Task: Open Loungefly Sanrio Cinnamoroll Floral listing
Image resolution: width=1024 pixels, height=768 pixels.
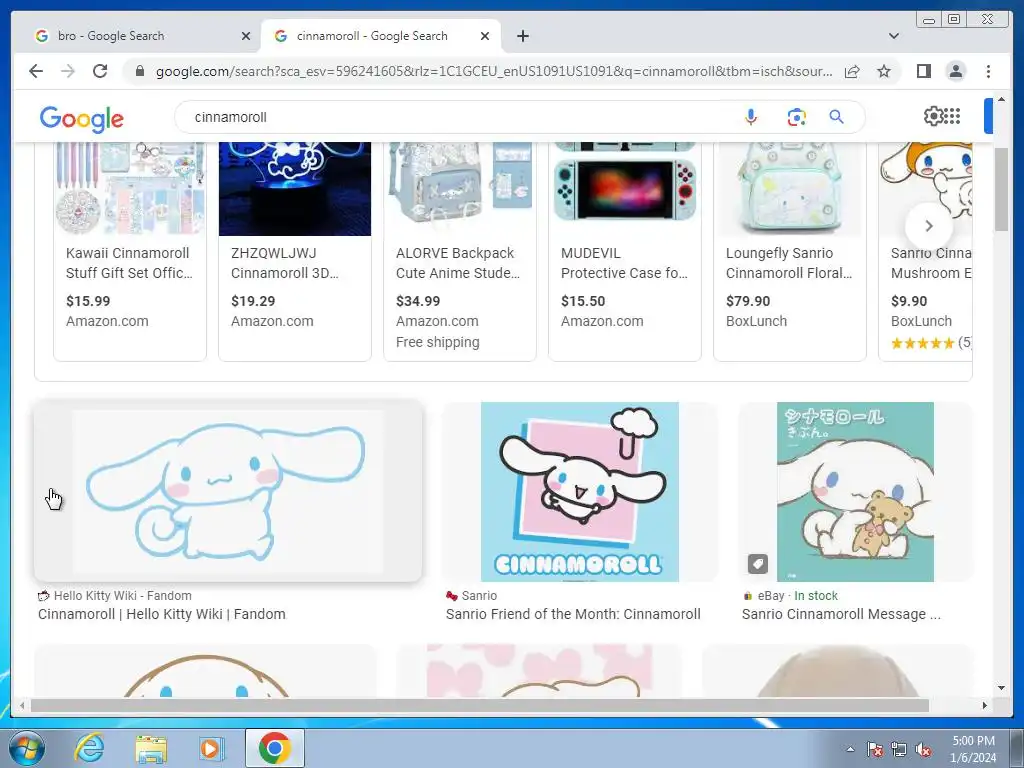Action: (x=789, y=263)
